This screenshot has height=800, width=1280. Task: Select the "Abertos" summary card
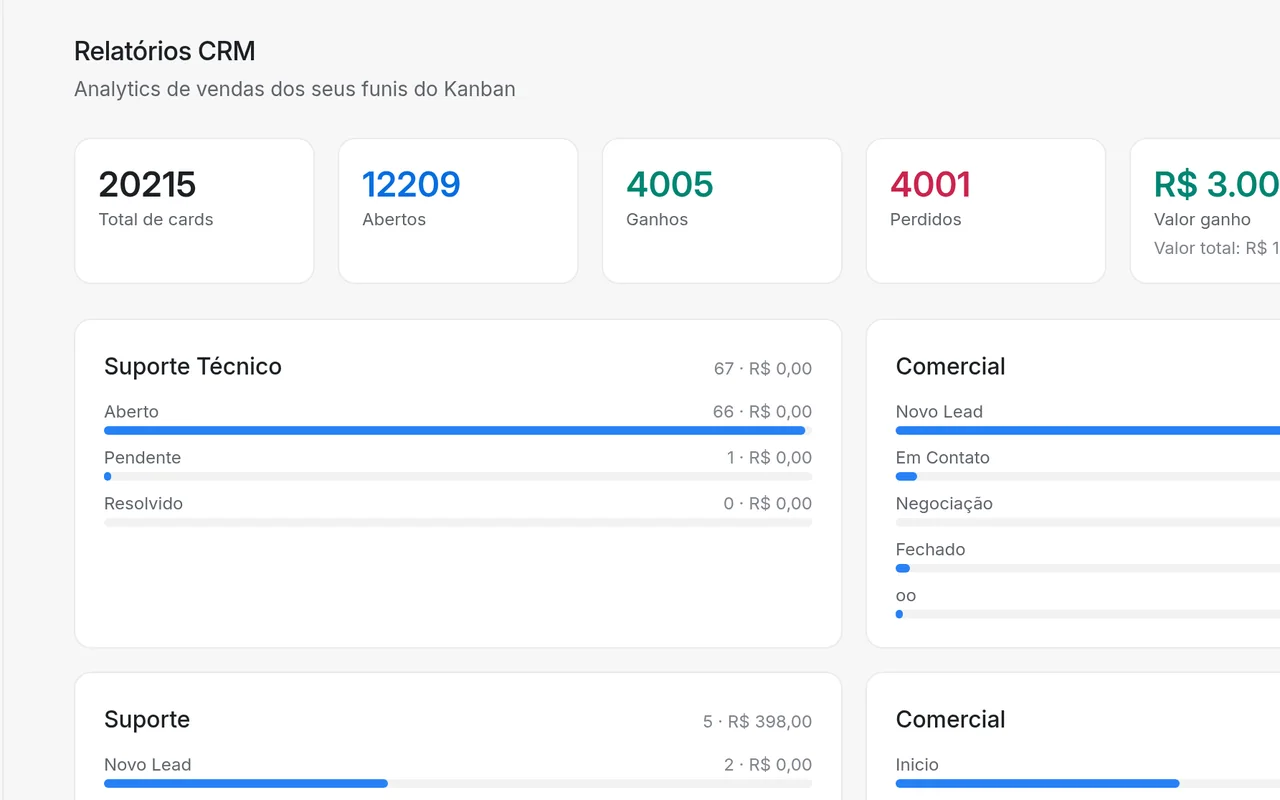click(458, 211)
